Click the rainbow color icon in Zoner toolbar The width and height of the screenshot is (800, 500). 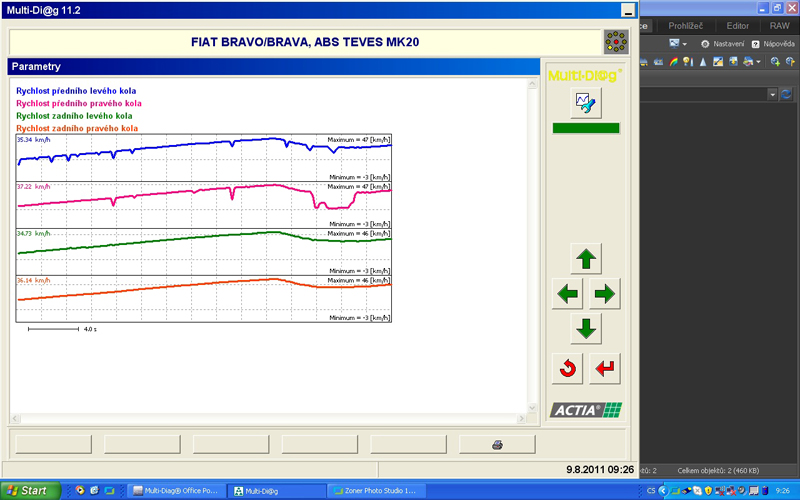pyautogui.click(x=673, y=62)
